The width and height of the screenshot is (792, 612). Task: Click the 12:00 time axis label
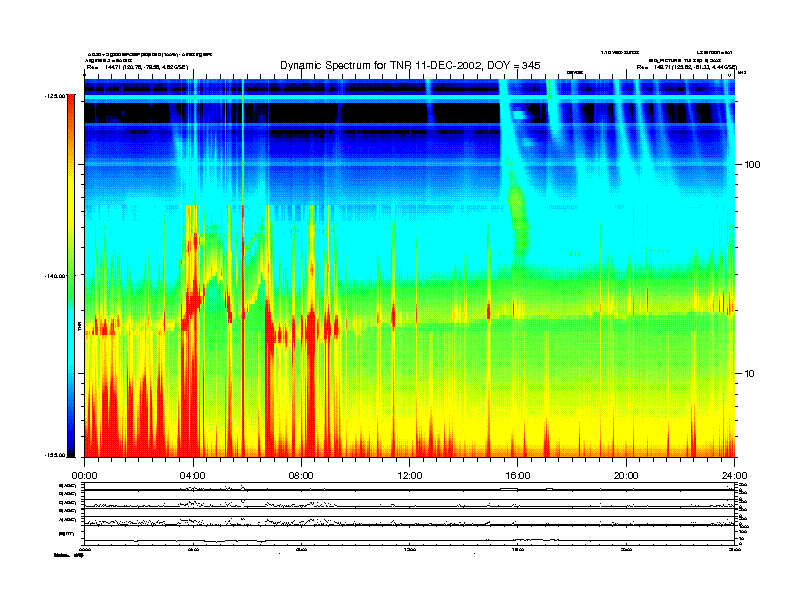[x=410, y=476]
